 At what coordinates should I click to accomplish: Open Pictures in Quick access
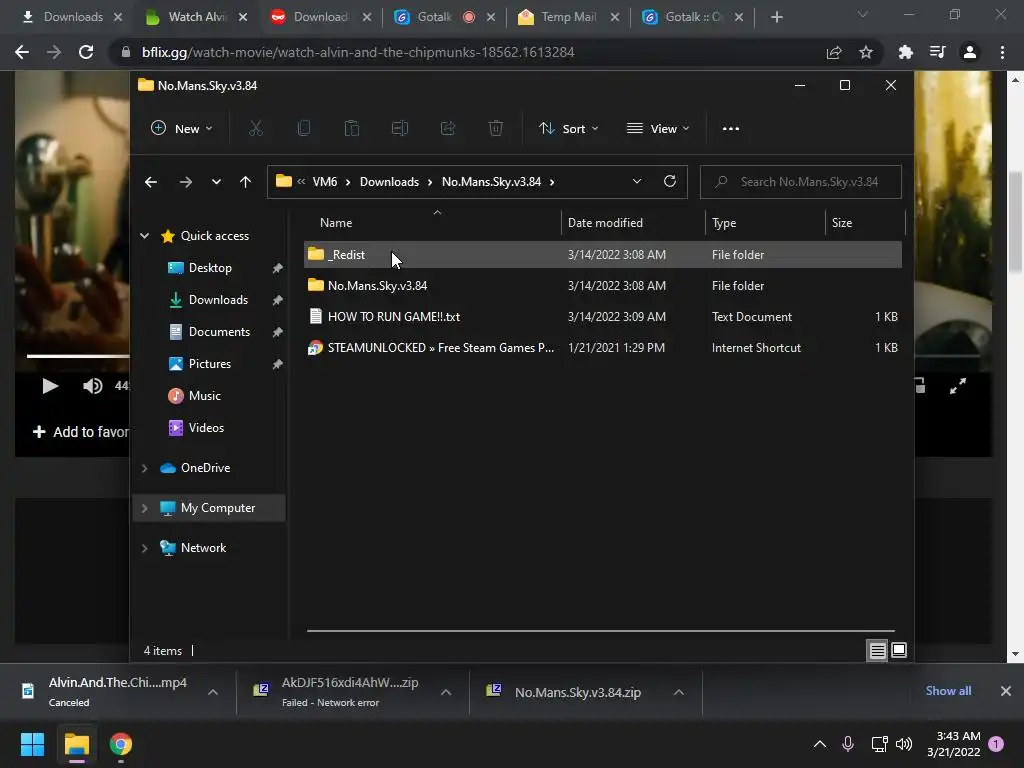point(210,364)
